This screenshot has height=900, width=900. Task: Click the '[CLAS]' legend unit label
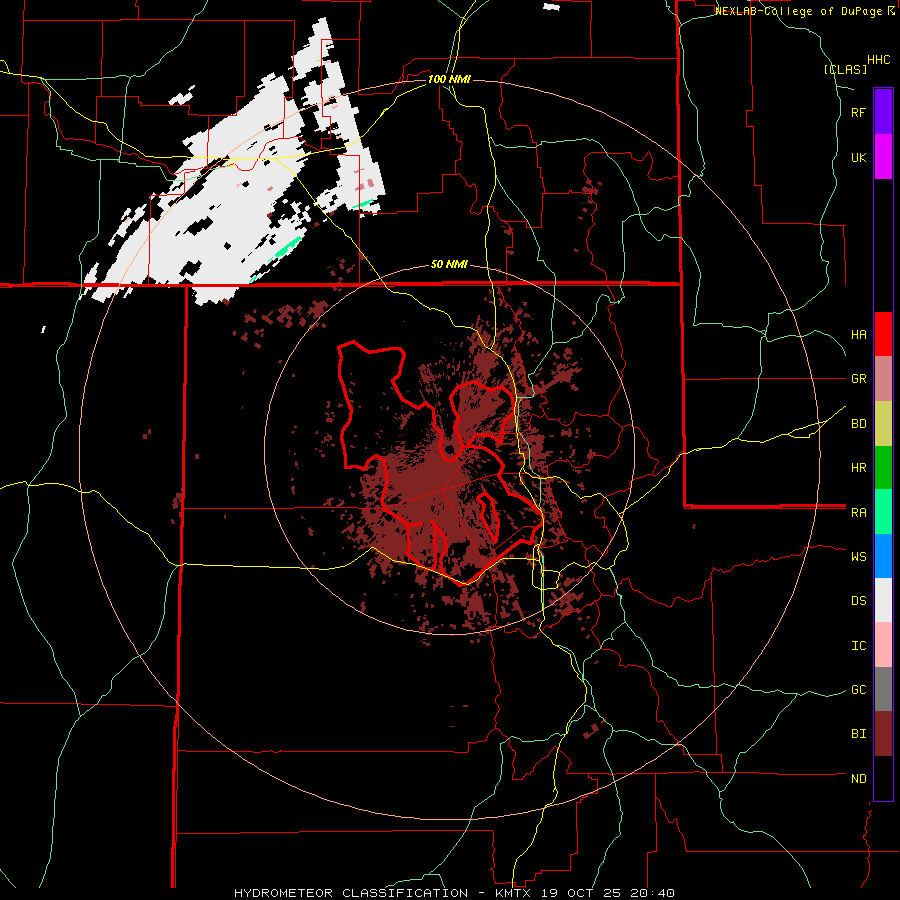click(845, 70)
